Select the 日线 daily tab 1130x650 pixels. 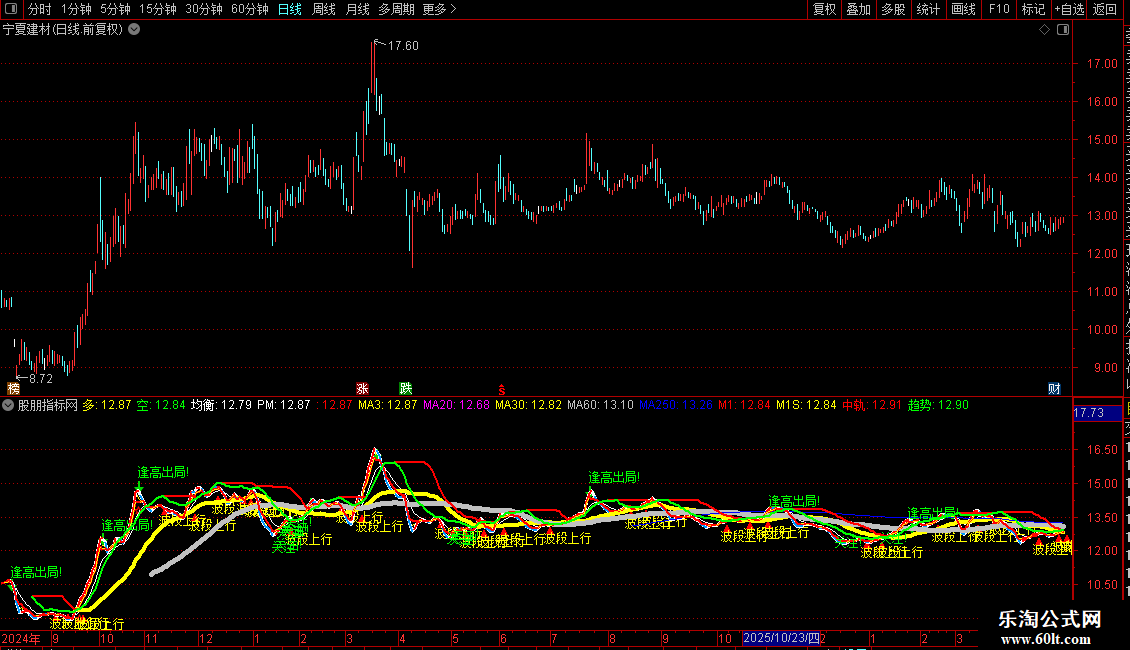pos(290,9)
